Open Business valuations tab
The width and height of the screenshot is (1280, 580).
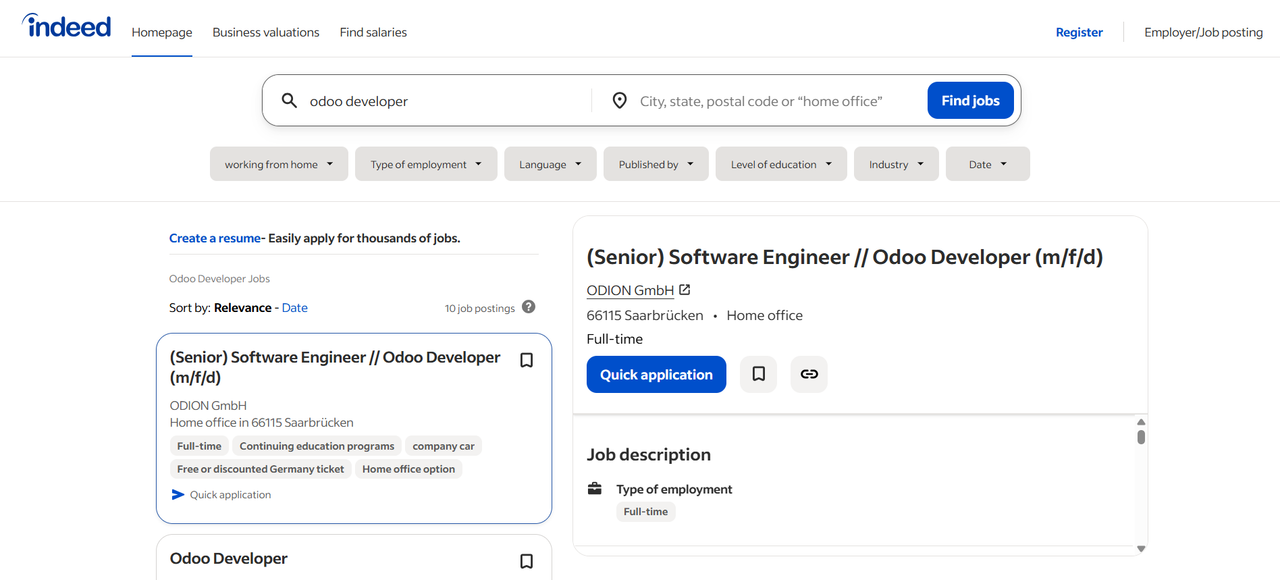coord(266,32)
